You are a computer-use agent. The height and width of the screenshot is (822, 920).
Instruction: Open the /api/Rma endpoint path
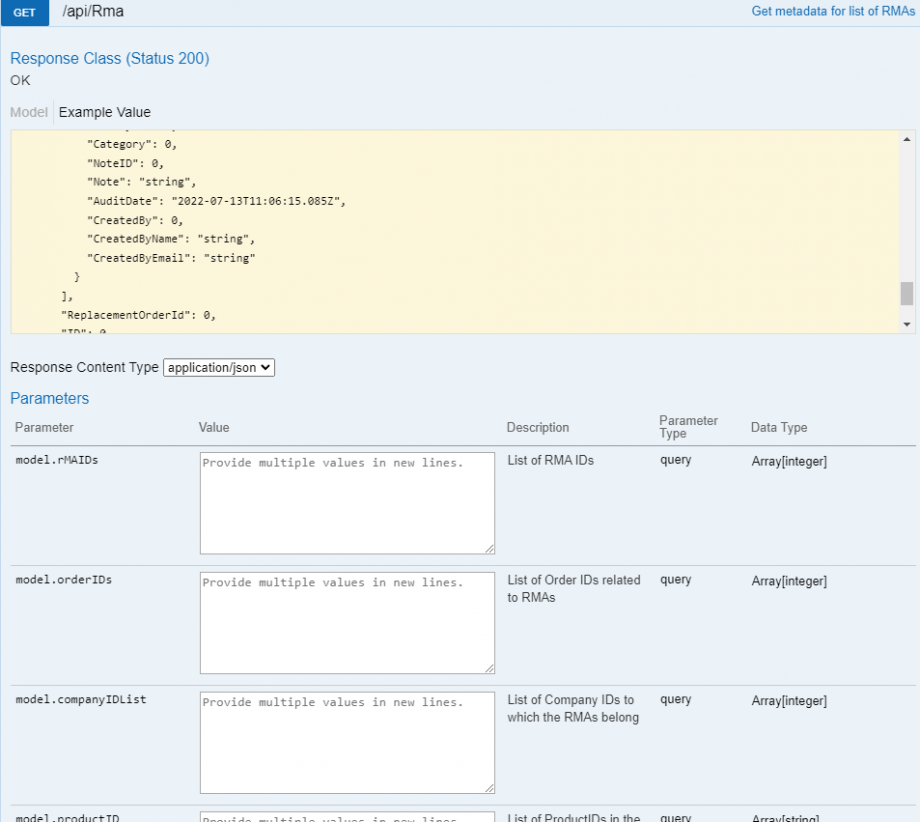pos(93,12)
